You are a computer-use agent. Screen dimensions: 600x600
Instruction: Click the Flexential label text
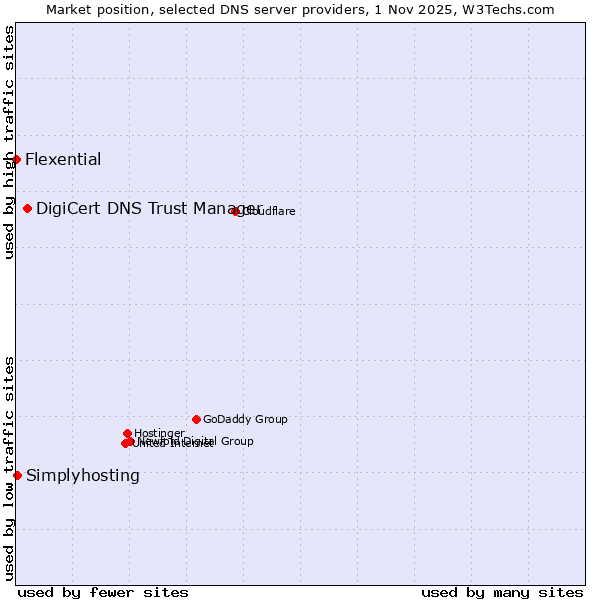(x=63, y=159)
